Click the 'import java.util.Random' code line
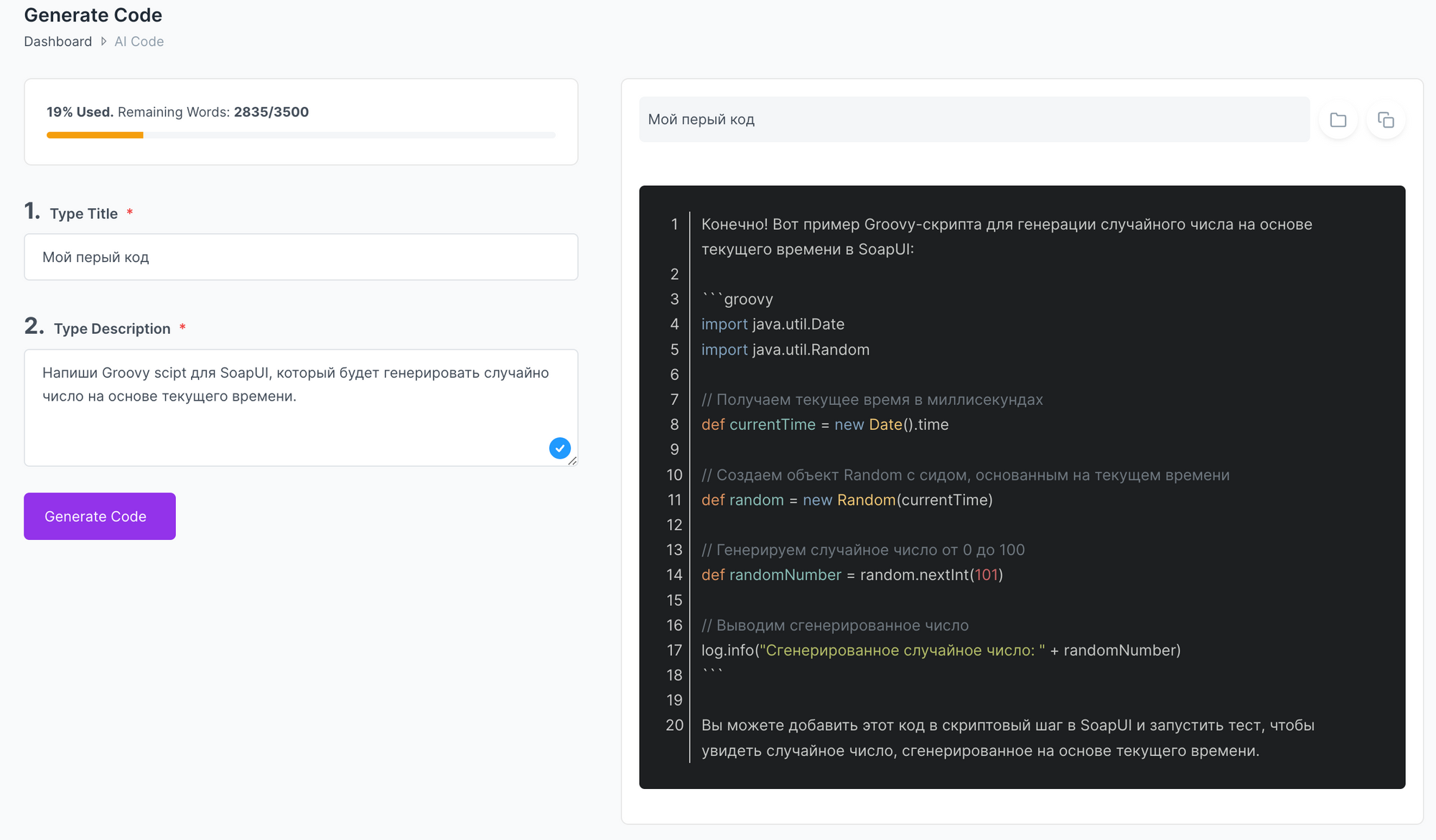The image size is (1436, 840). click(x=785, y=350)
